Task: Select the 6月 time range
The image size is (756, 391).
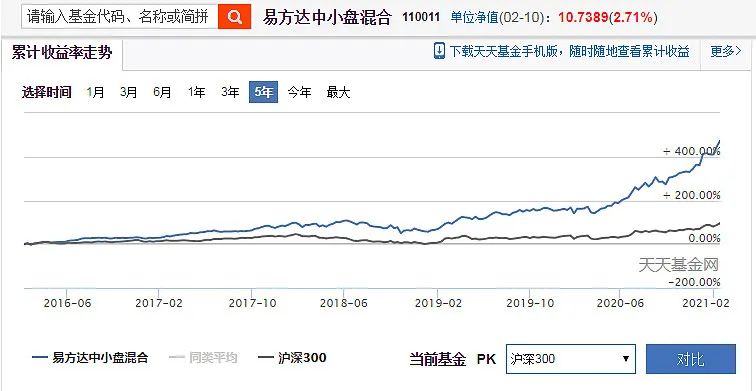Action: pyautogui.click(x=162, y=92)
